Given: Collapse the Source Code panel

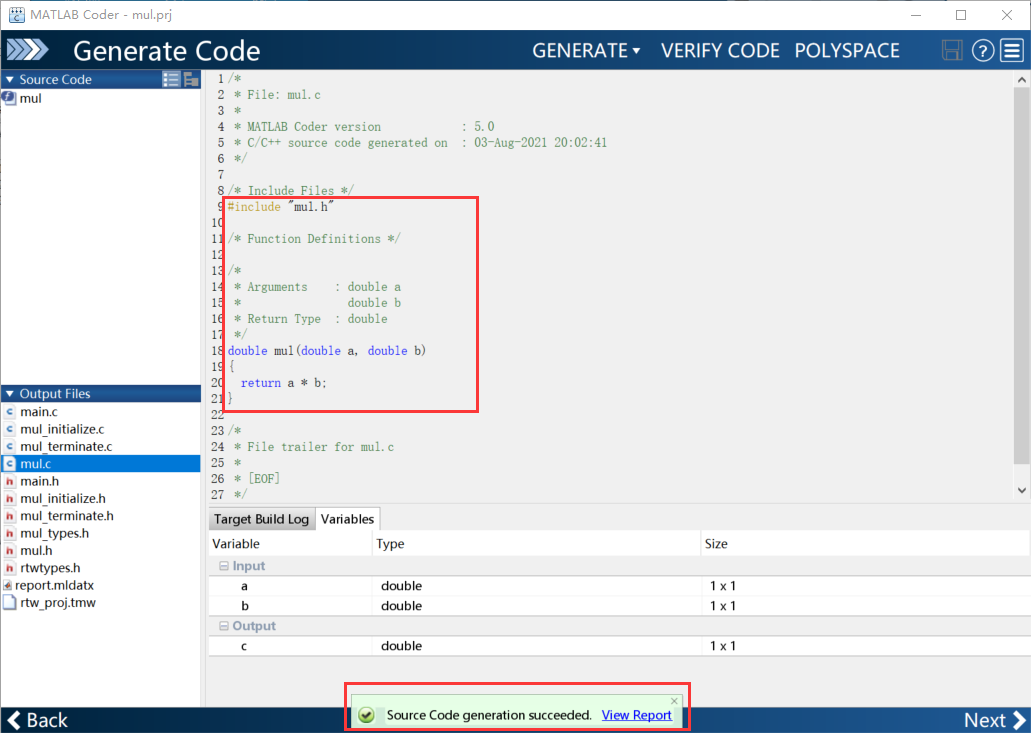Looking at the screenshot, I should pyautogui.click(x=9, y=80).
